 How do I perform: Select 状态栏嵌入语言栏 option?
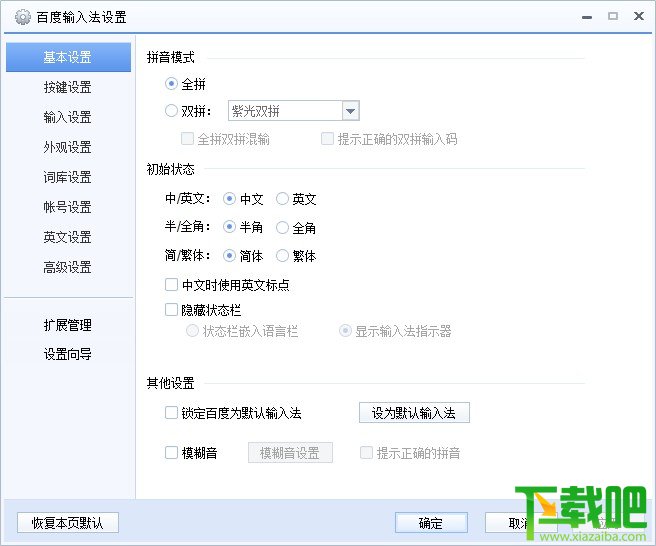pos(192,331)
